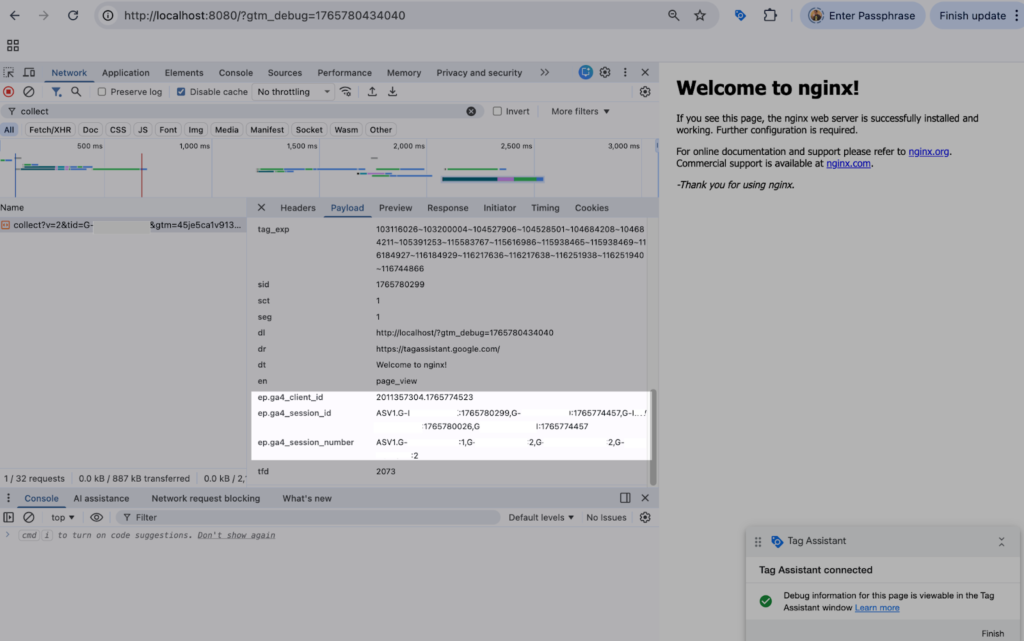
Task: Toggle device toolbar icon in DevTools
Action: tap(29, 73)
